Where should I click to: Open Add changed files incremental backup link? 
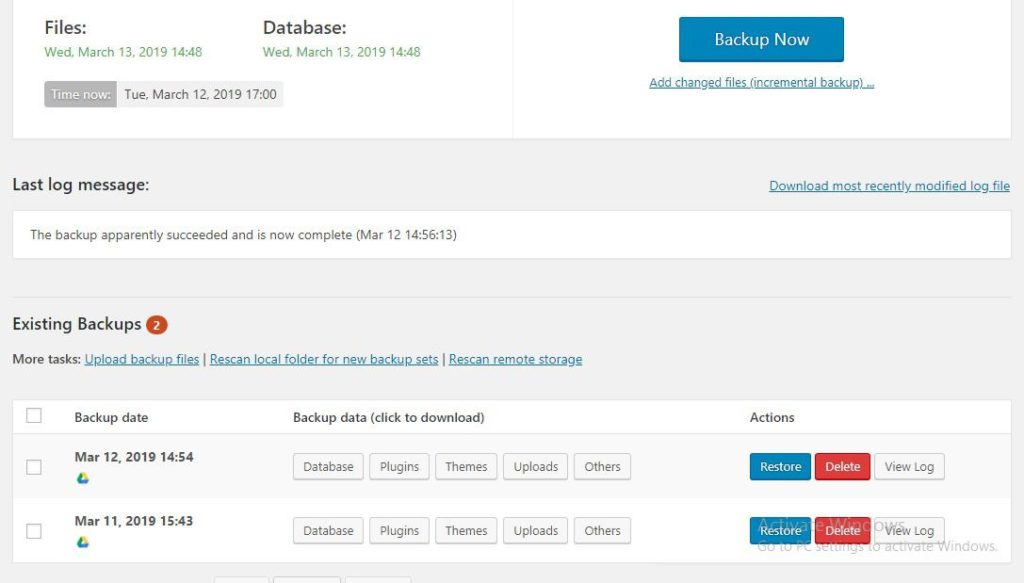[x=761, y=82]
